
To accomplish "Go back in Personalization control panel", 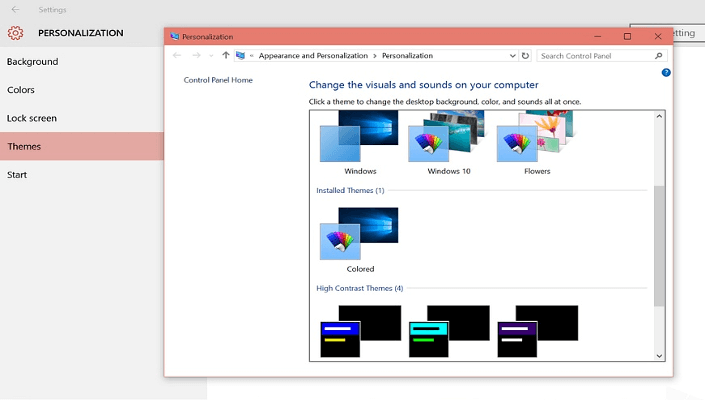I will tap(177, 55).
